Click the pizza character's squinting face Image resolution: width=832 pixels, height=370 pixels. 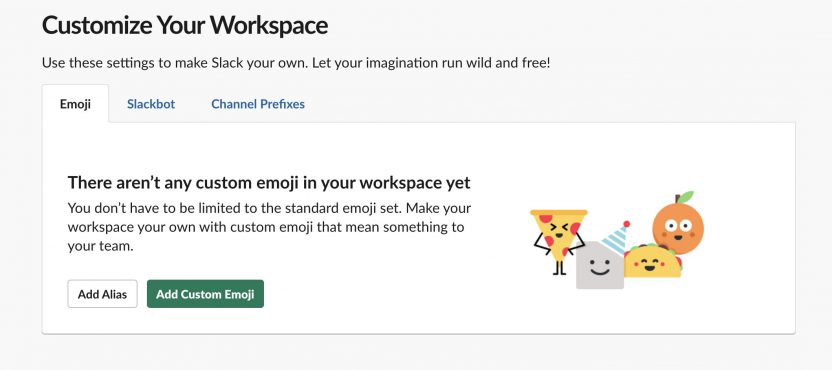click(559, 230)
